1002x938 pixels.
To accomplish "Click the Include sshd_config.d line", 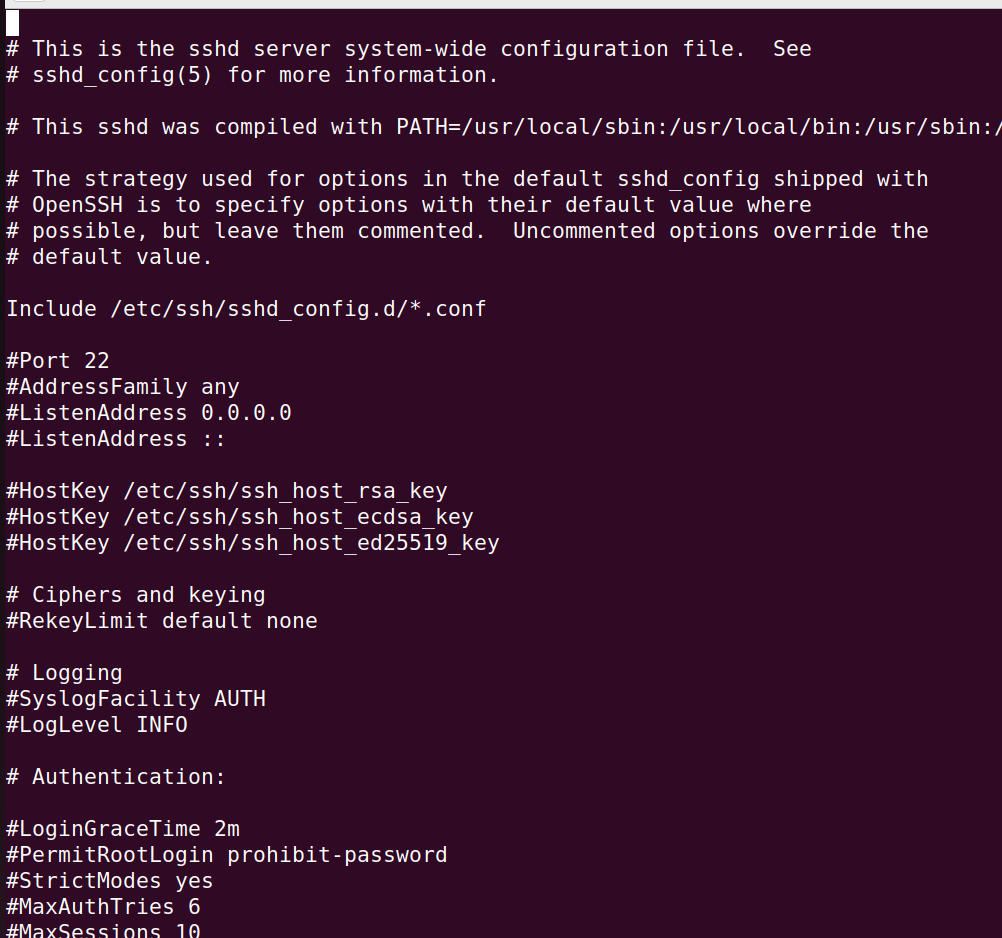I will coord(246,309).
